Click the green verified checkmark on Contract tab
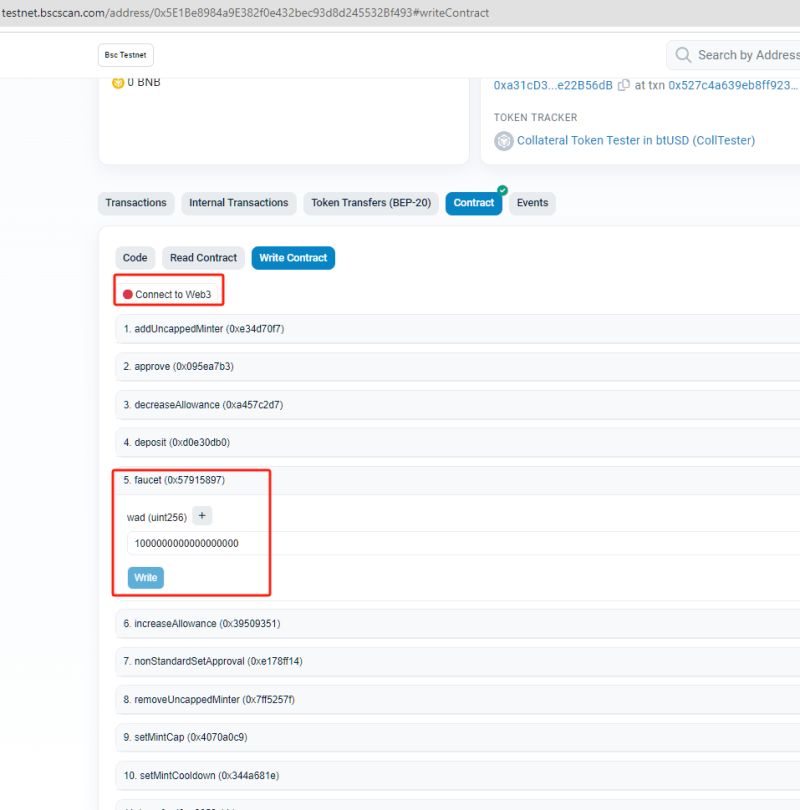Screen dimensions: 800x810 (502, 188)
